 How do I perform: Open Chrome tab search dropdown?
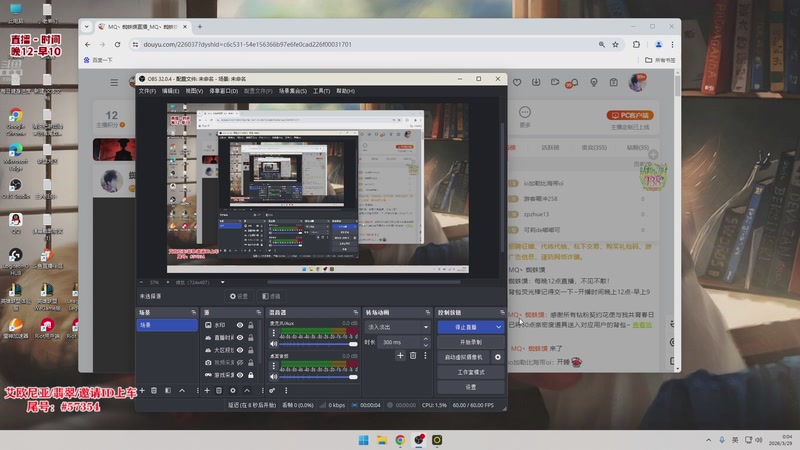pyautogui.click(x=87, y=27)
